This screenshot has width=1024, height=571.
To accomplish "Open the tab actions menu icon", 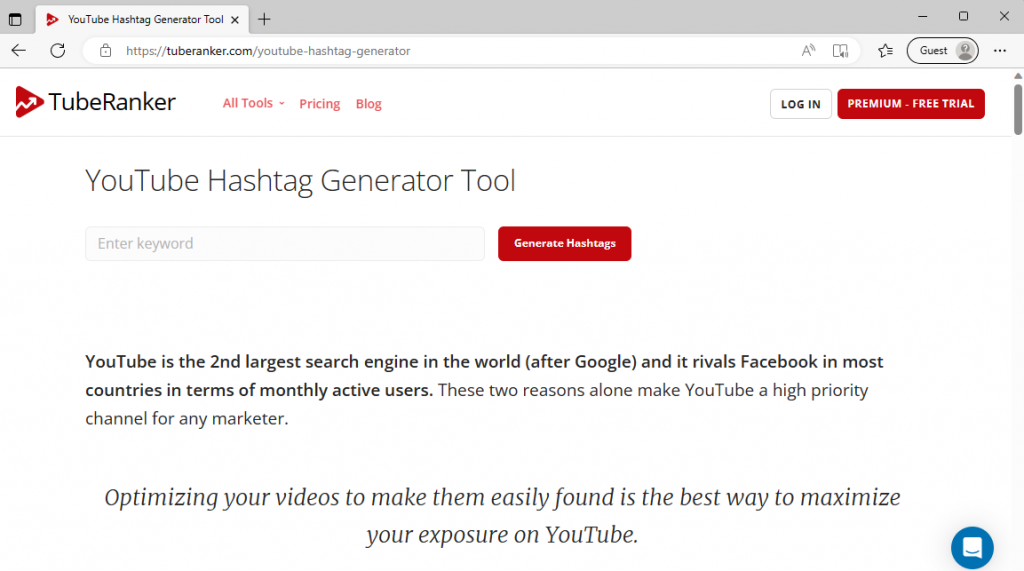I will tap(15, 19).
